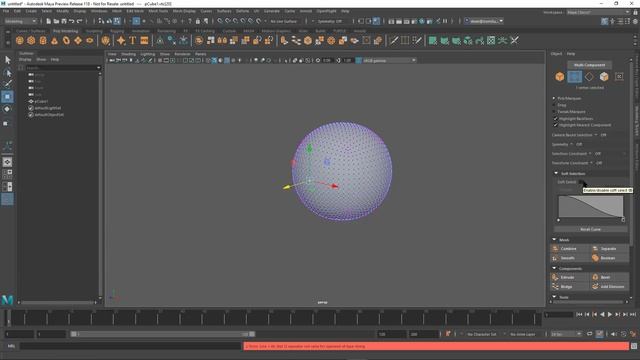
Task: Select the Lasso select tool
Action: pyautogui.click(x=7, y=73)
